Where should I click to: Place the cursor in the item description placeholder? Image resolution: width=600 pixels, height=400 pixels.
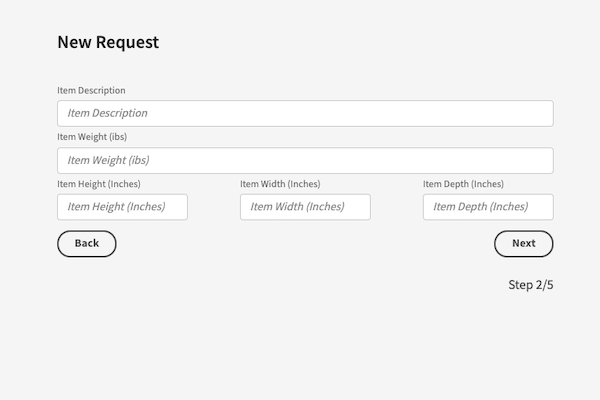click(108, 113)
